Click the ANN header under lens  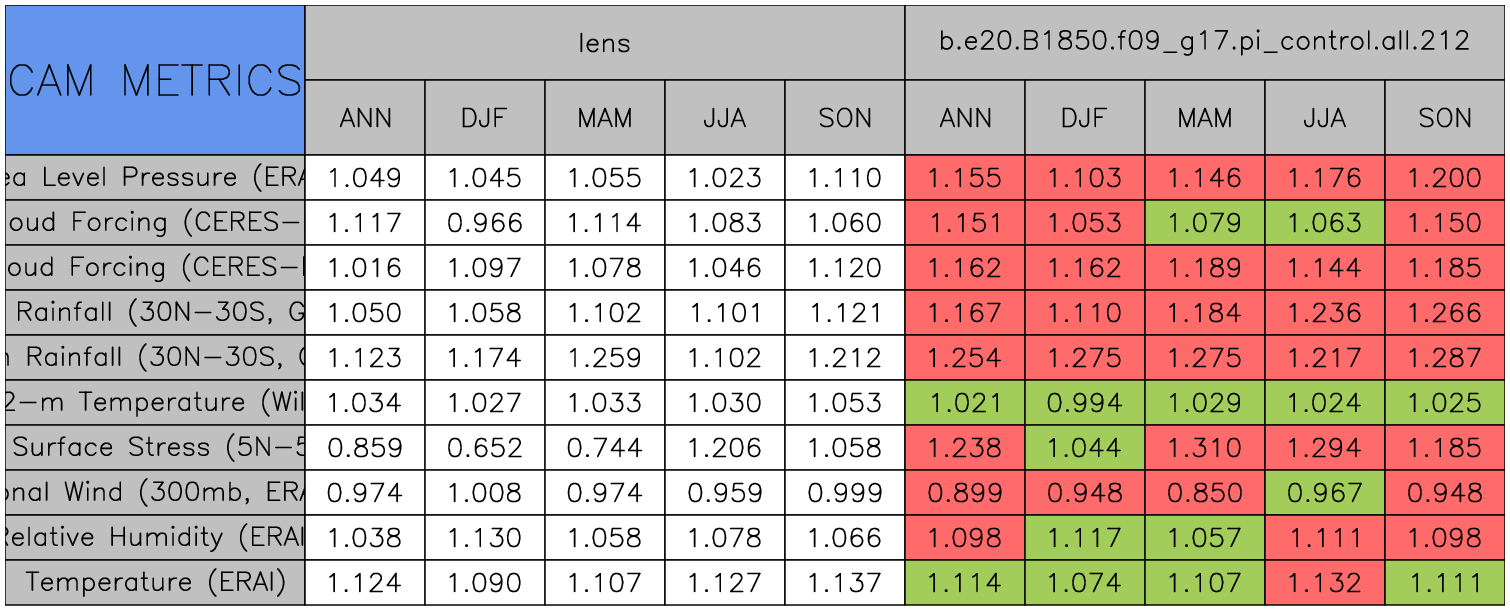(365, 118)
